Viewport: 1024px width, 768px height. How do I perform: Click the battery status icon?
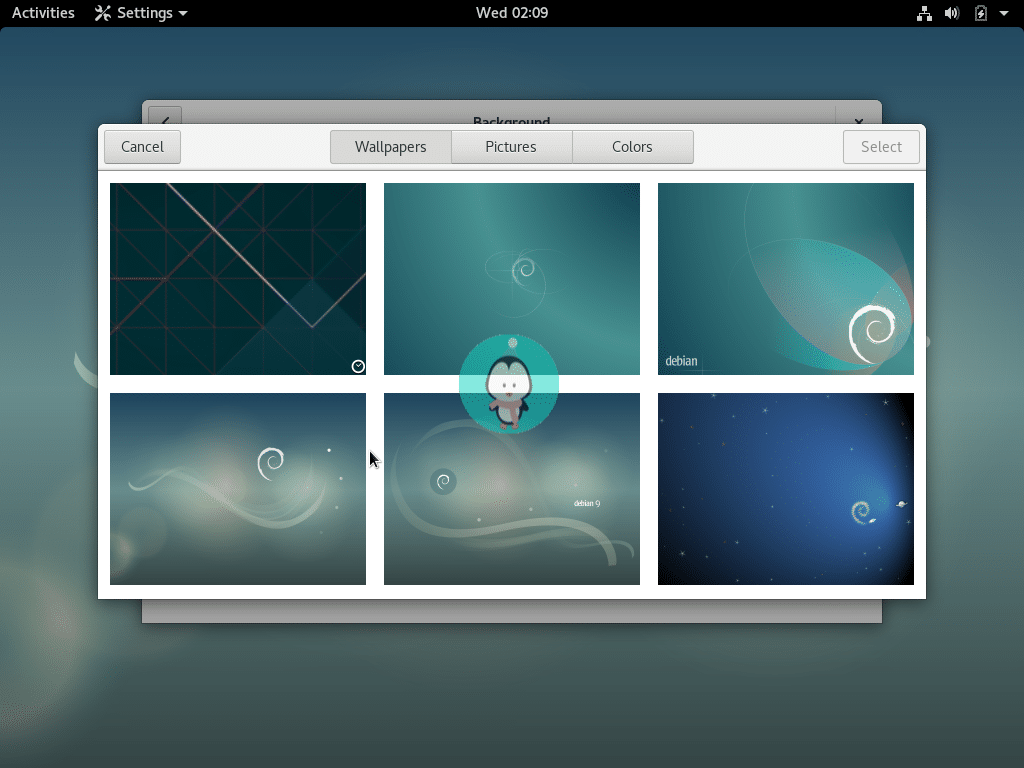pyautogui.click(x=980, y=13)
